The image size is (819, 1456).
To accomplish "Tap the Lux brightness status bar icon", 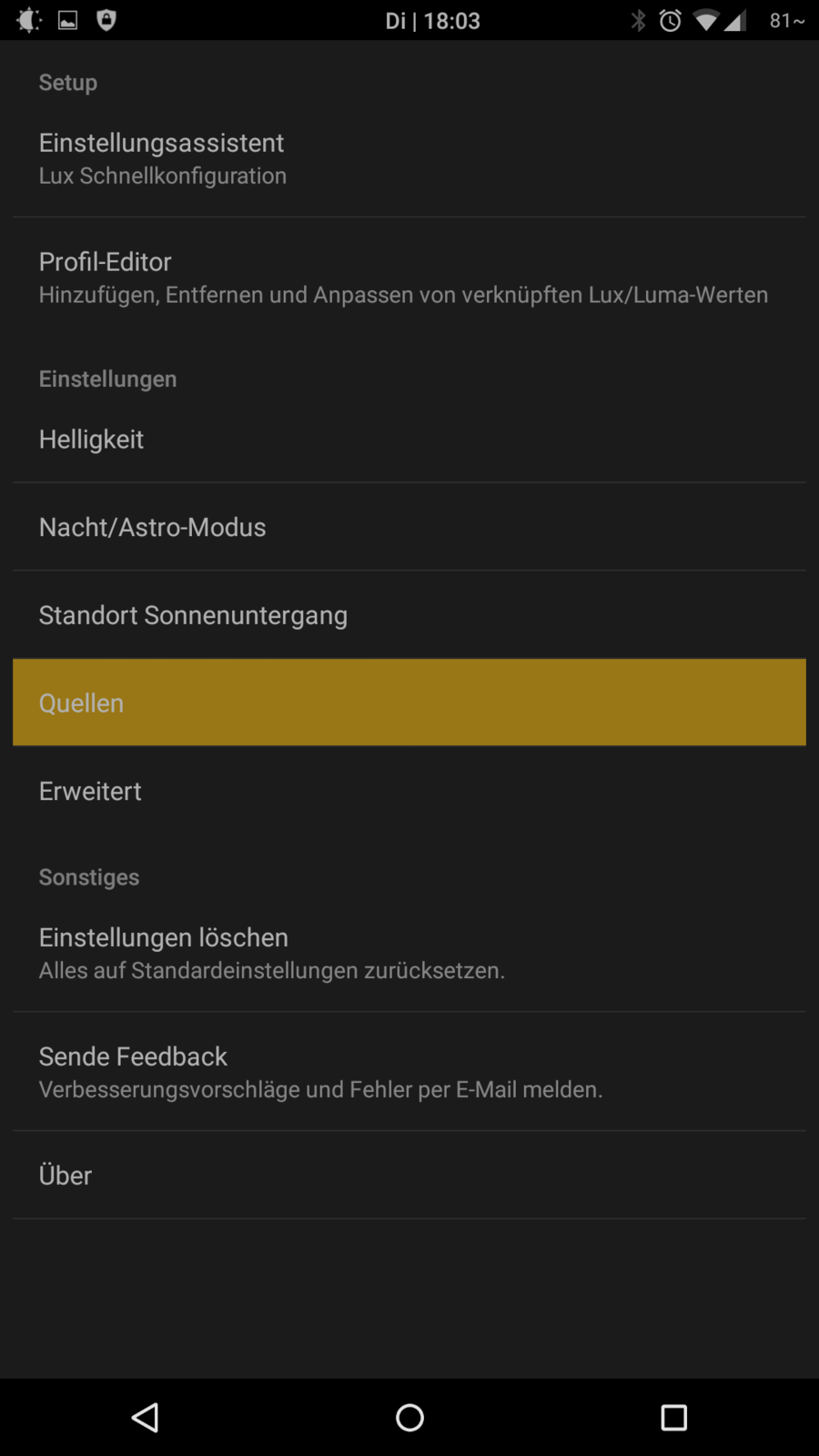I will pyautogui.click(x=29, y=20).
